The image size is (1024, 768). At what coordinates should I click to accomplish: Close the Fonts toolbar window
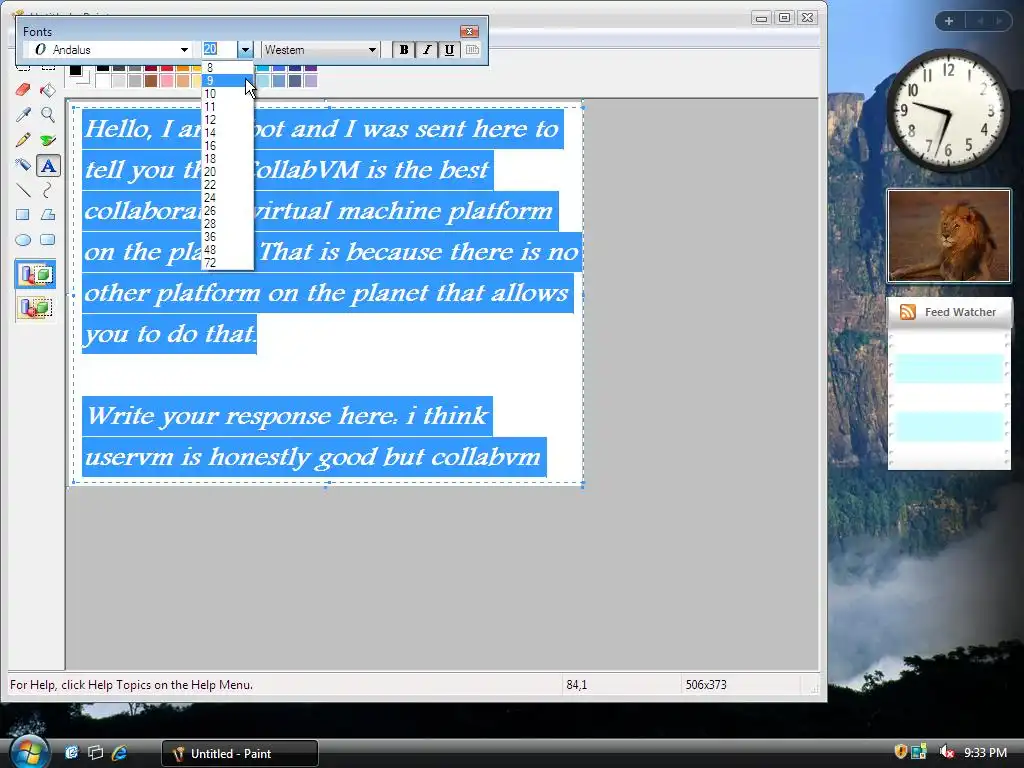pos(469,31)
